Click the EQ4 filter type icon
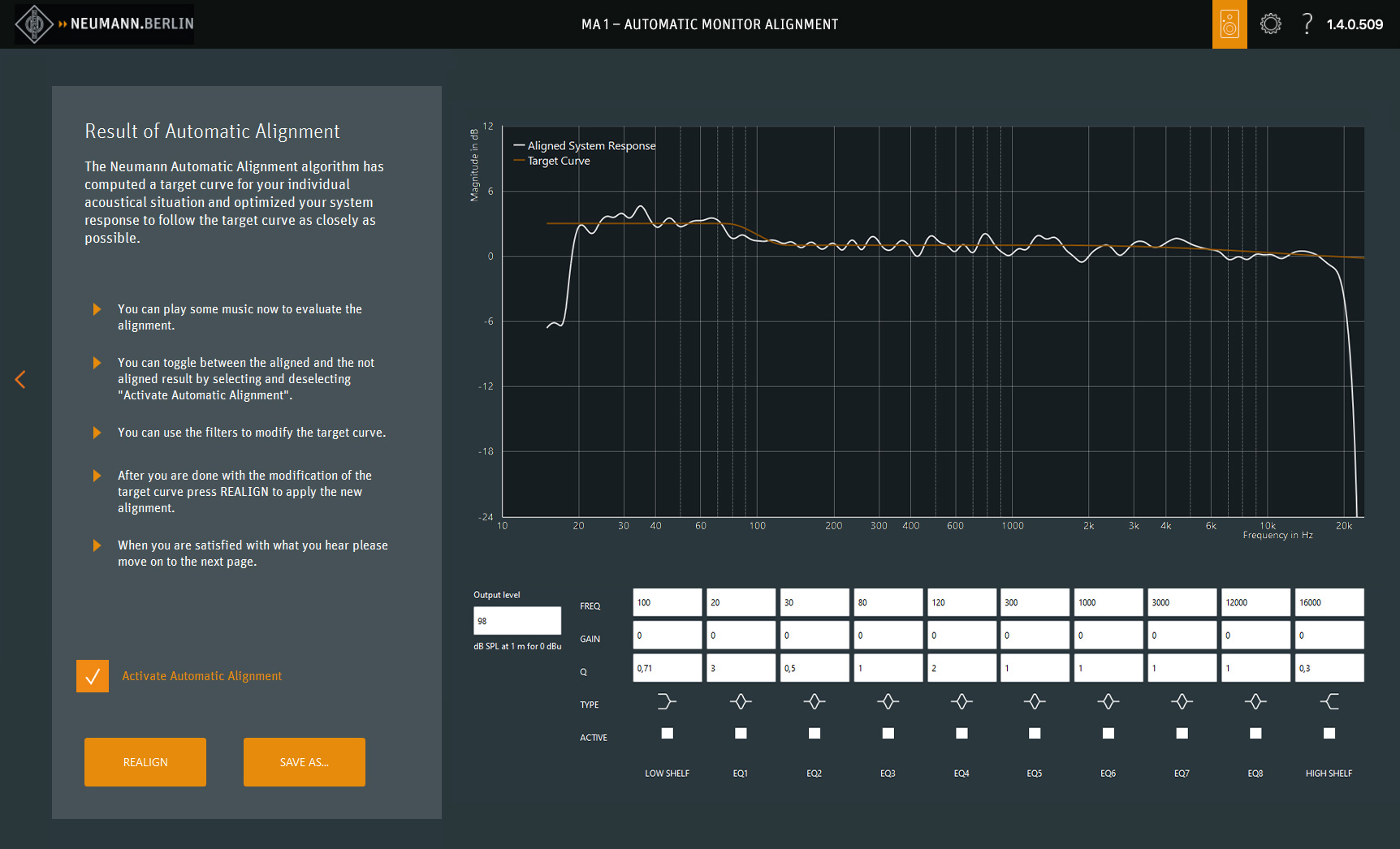1400x849 pixels. pos(961,701)
